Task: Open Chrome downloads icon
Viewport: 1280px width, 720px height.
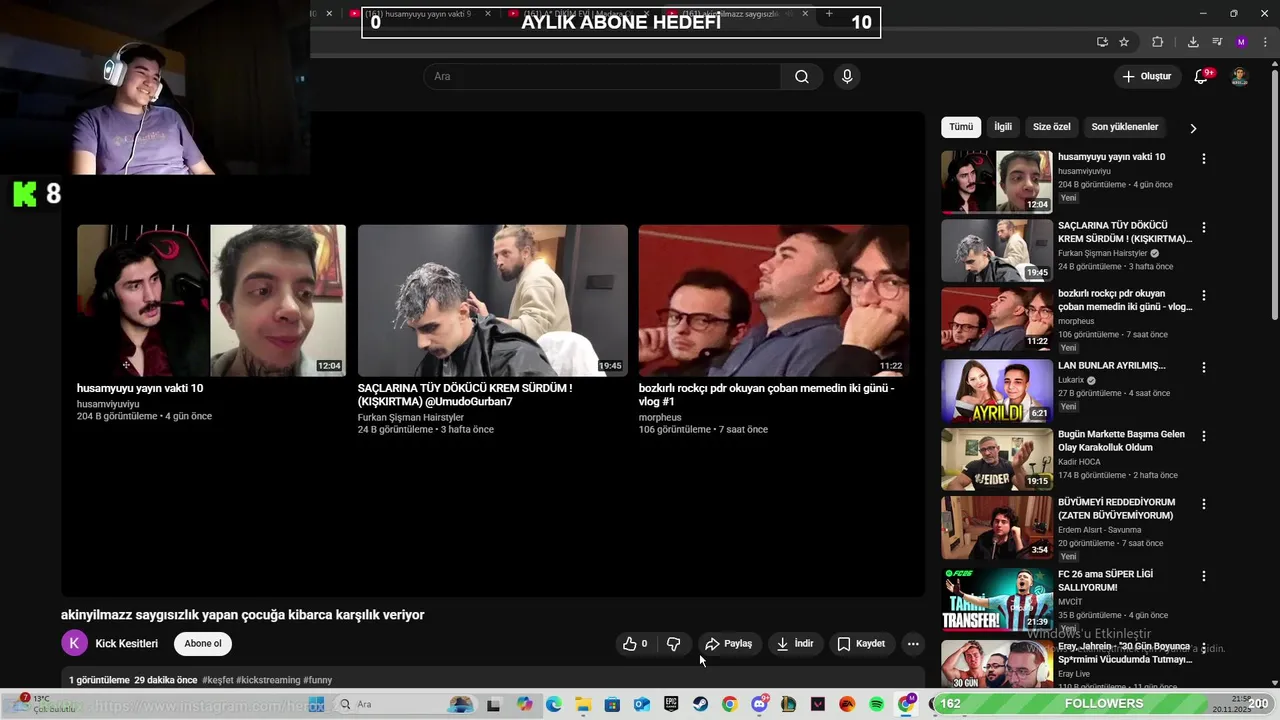Action: tap(1193, 42)
